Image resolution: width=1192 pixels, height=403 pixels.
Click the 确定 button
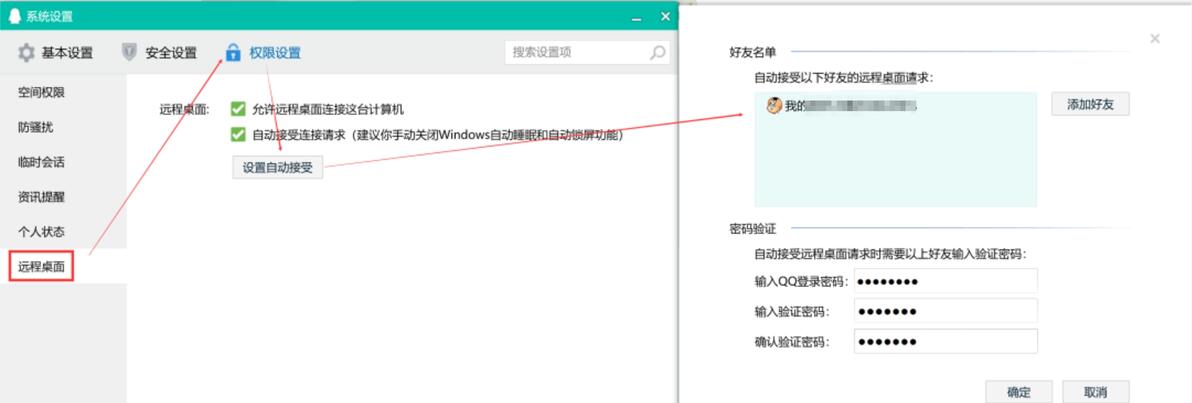point(1019,392)
